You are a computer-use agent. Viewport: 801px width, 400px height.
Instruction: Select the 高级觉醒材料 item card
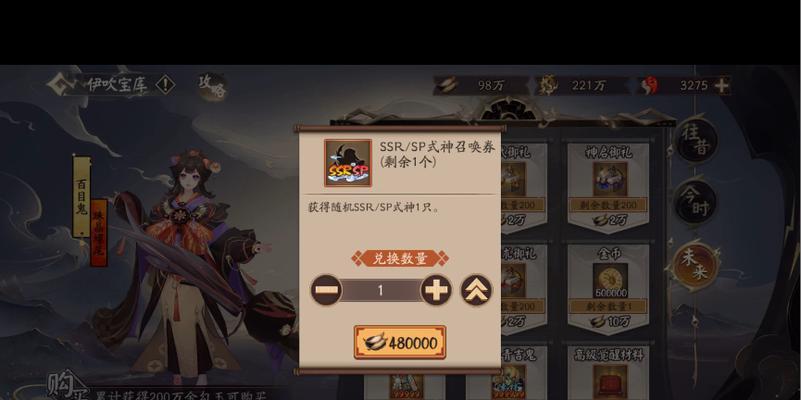pyautogui.click(x=608, y=372)
